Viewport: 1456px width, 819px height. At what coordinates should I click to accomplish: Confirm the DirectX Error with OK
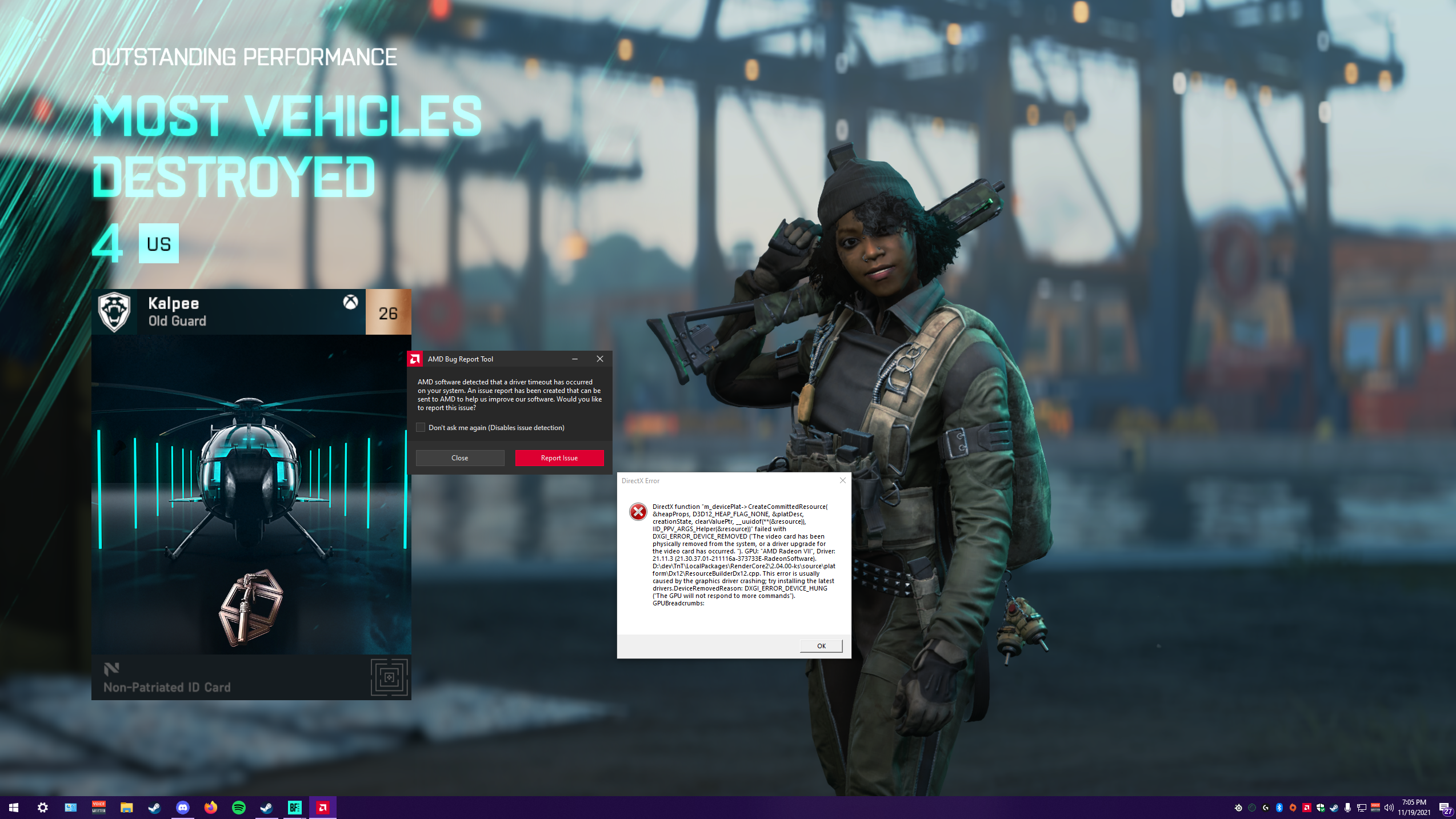[x=821, y=645]
